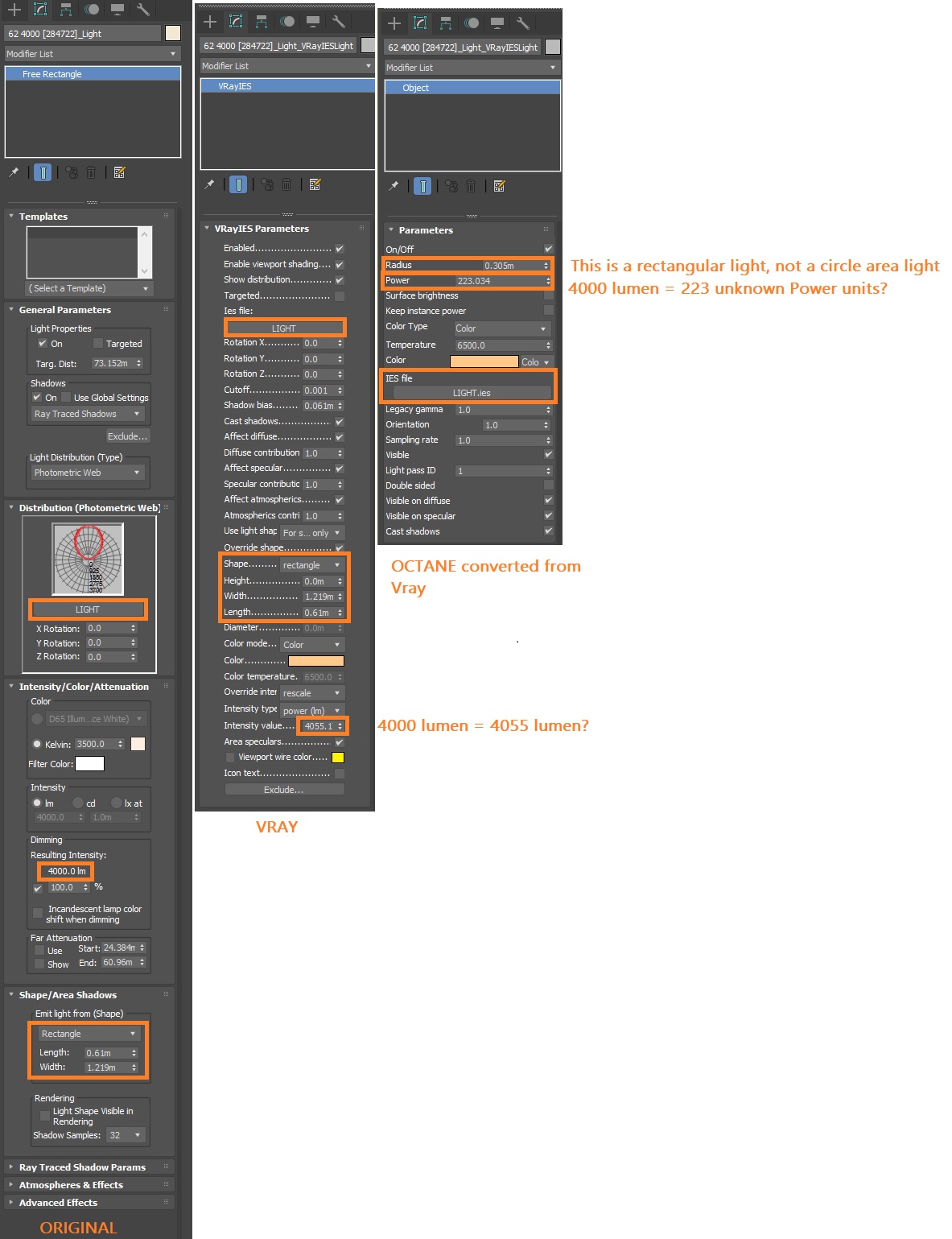Collapse General Parameters rollout
952x1239 pixels.
click(64, 310)
